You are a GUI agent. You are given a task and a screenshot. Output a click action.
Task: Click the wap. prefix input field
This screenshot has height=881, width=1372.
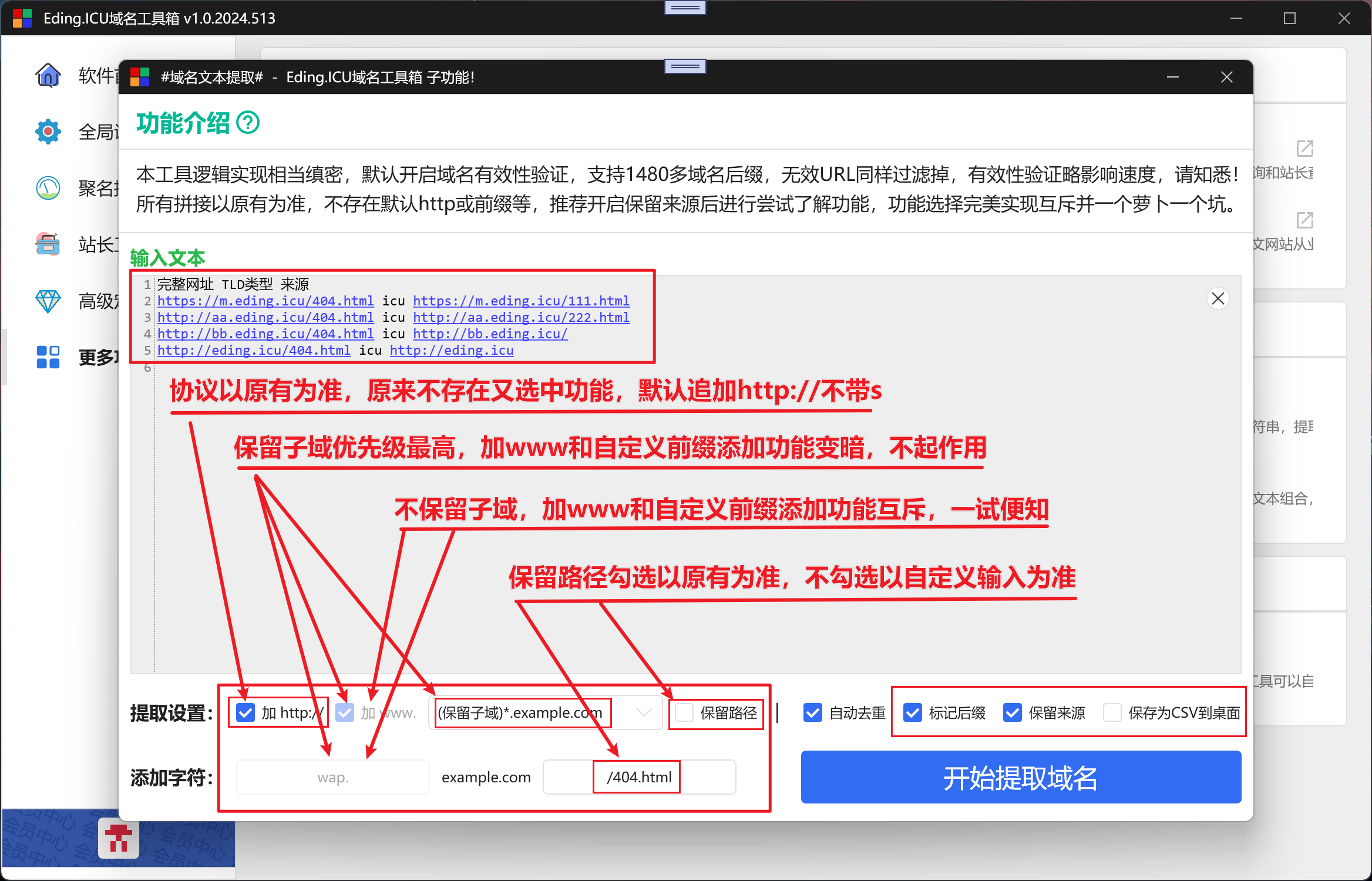[333, 777]
